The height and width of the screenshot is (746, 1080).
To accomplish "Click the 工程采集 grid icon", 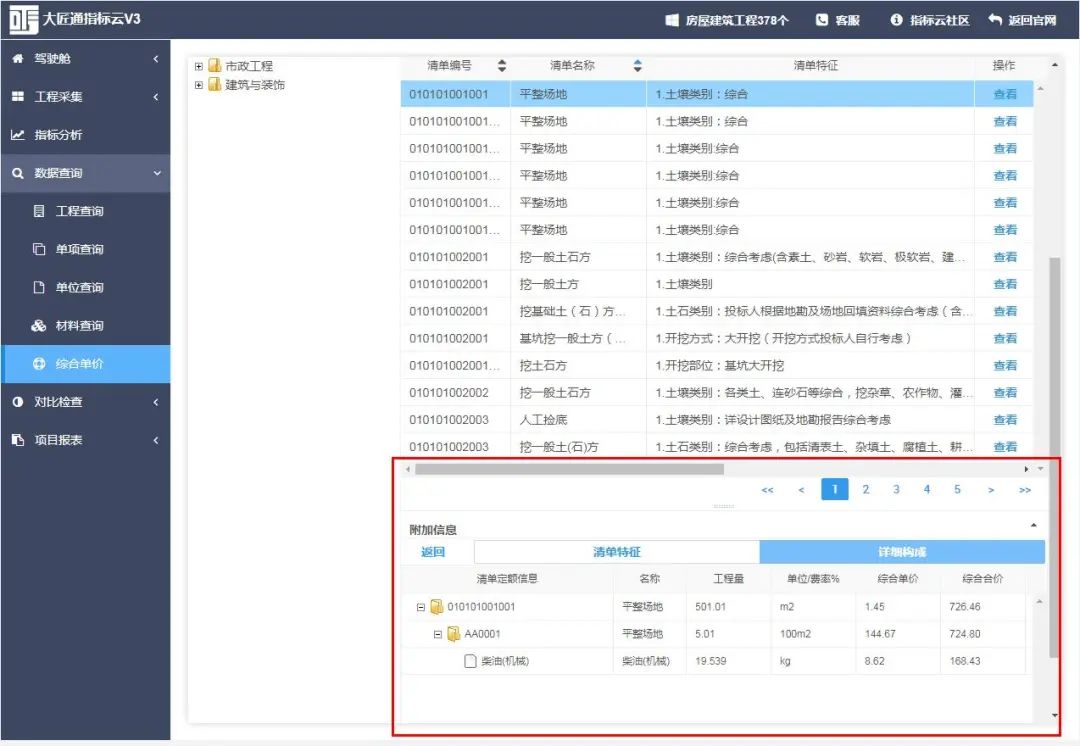I will 18,96.
